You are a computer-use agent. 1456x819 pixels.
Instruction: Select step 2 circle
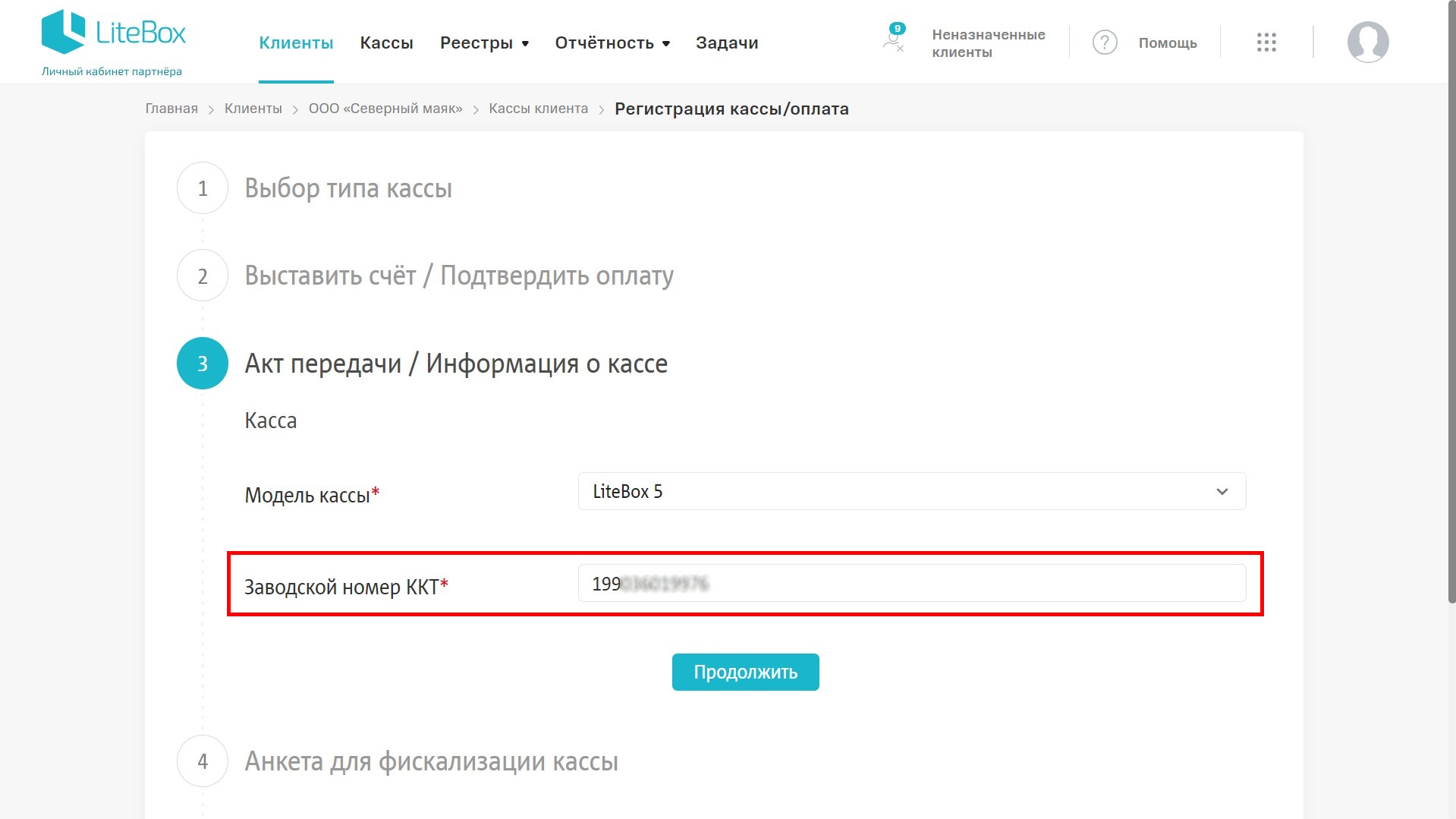pos(203,276)
